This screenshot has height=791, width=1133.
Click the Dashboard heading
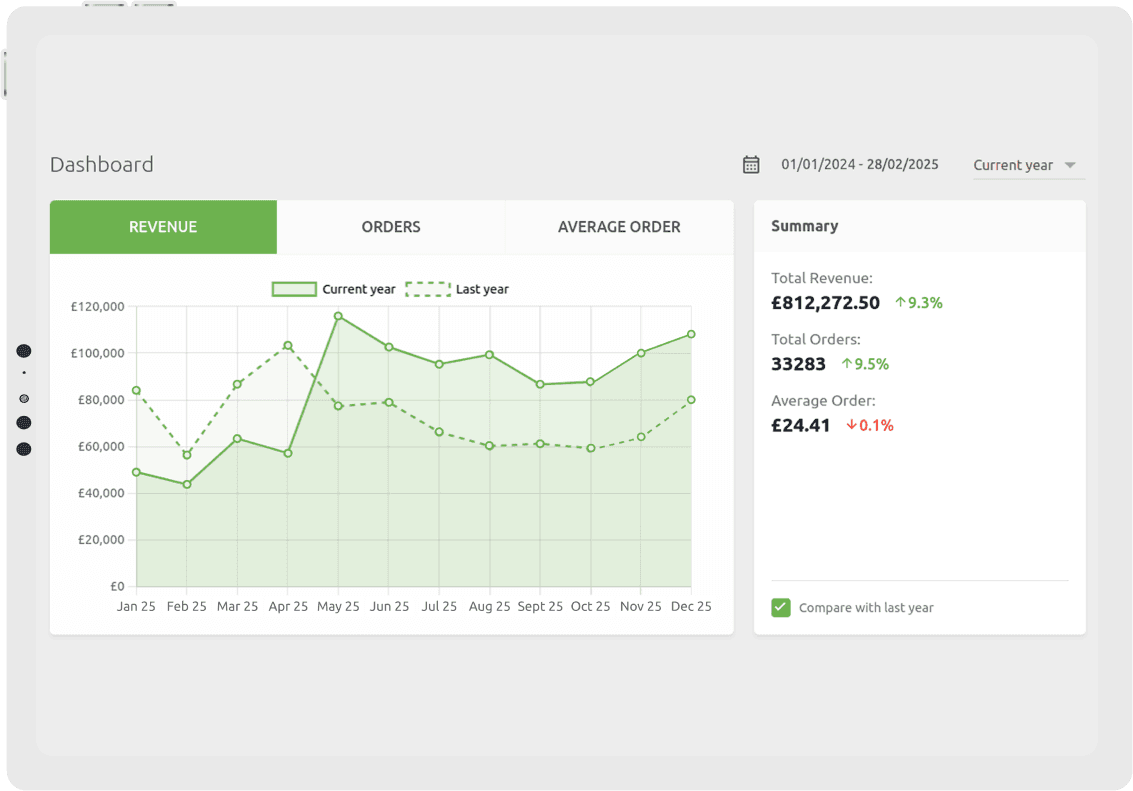pos(101,164)
